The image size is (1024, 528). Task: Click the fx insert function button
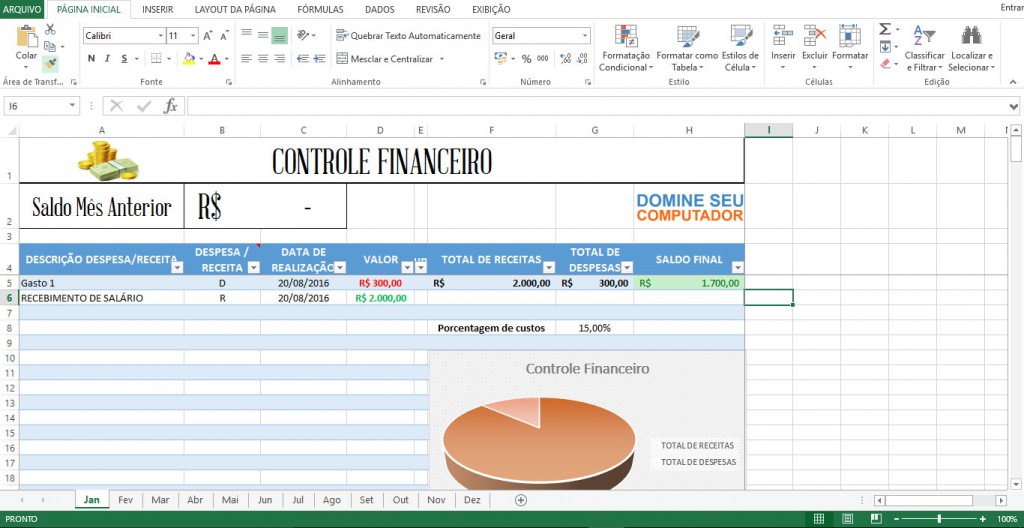[x=170, y=106]
